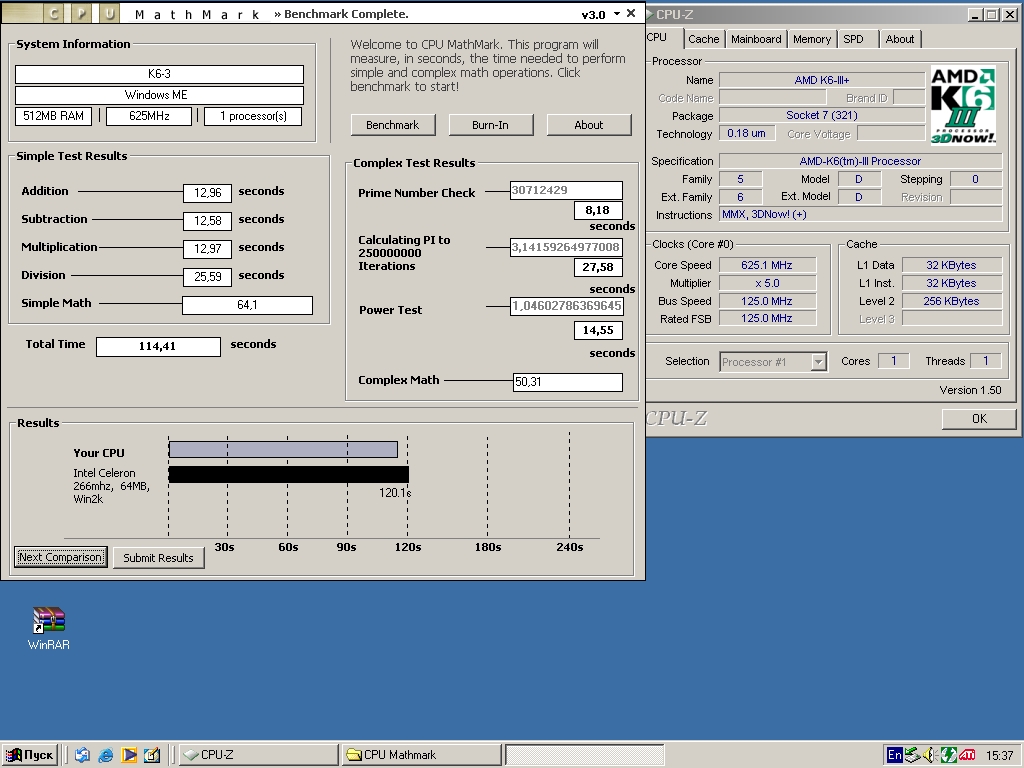Viewport: 1024px width, 768px height.
Task: Click the MMX, 3DNow! (+) instructions value
Action: click(x=860, y=215)
